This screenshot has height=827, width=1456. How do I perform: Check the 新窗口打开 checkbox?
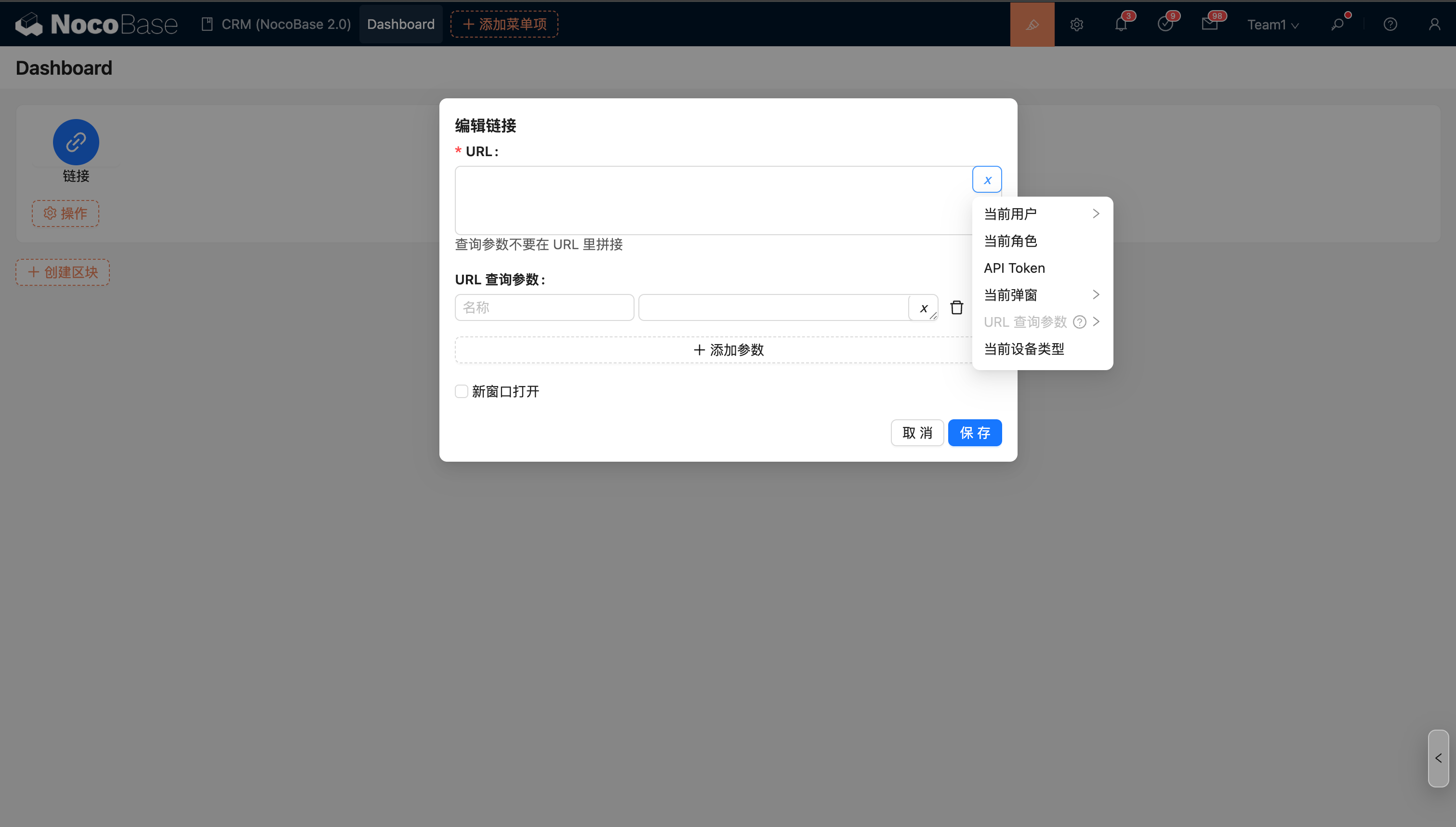462,391
